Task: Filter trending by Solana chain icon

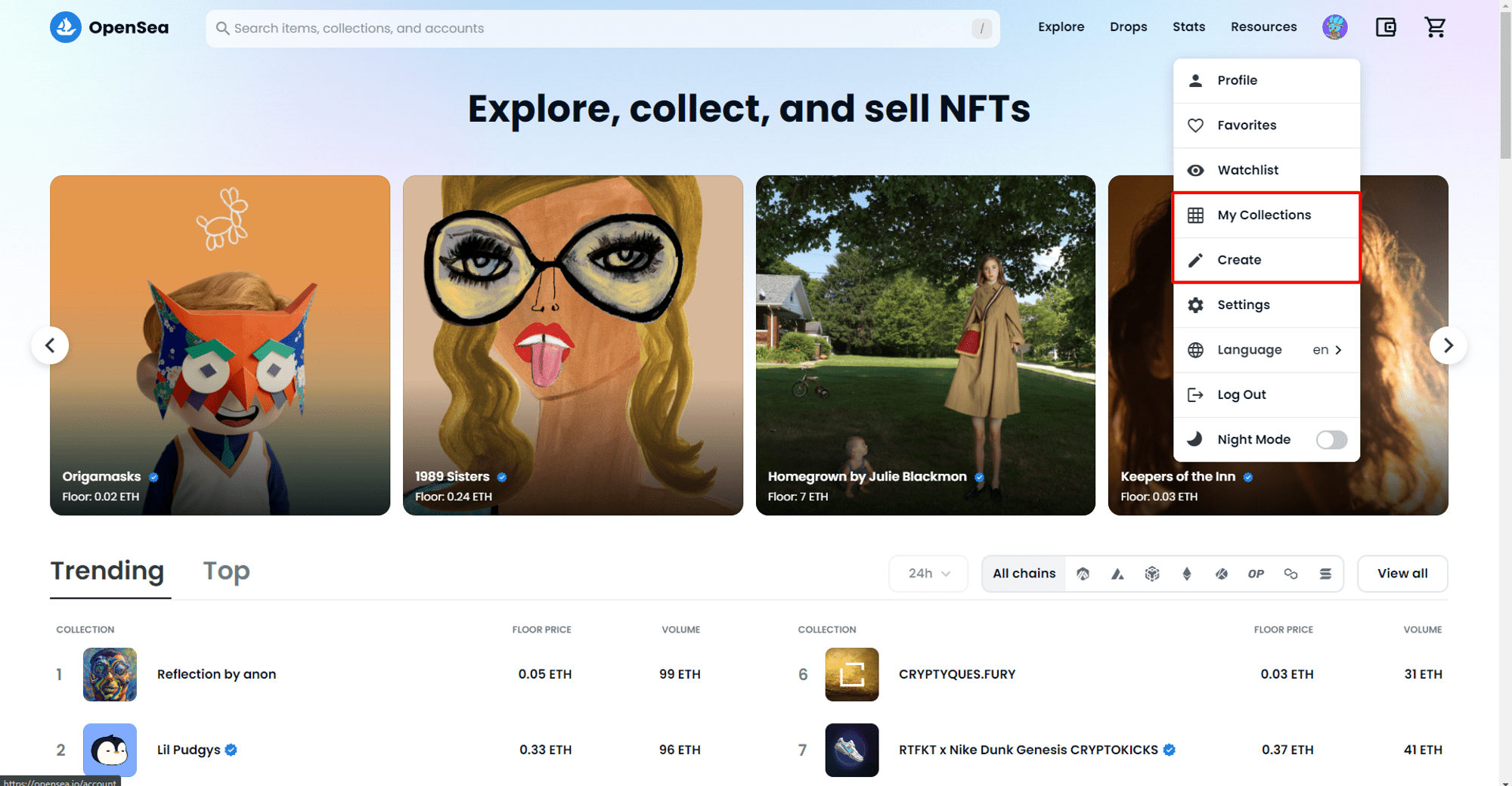Action: (1325, 574)
